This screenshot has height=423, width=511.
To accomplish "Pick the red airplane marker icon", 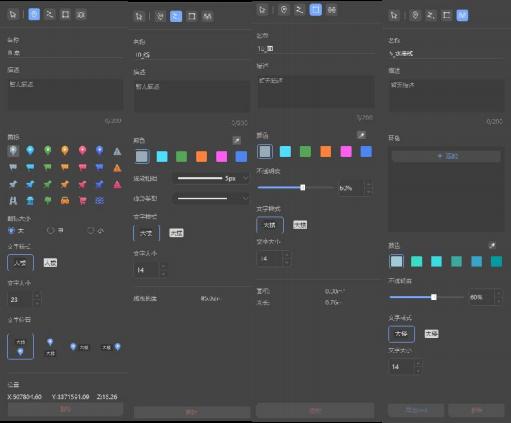I will coord(82,184).
